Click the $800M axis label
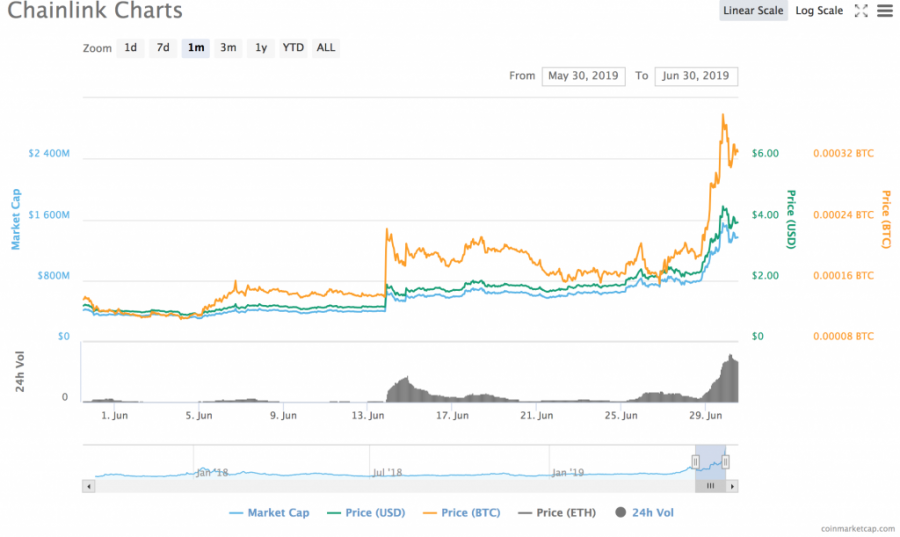Screen dimensions: 900x537 tap(53, 275)
